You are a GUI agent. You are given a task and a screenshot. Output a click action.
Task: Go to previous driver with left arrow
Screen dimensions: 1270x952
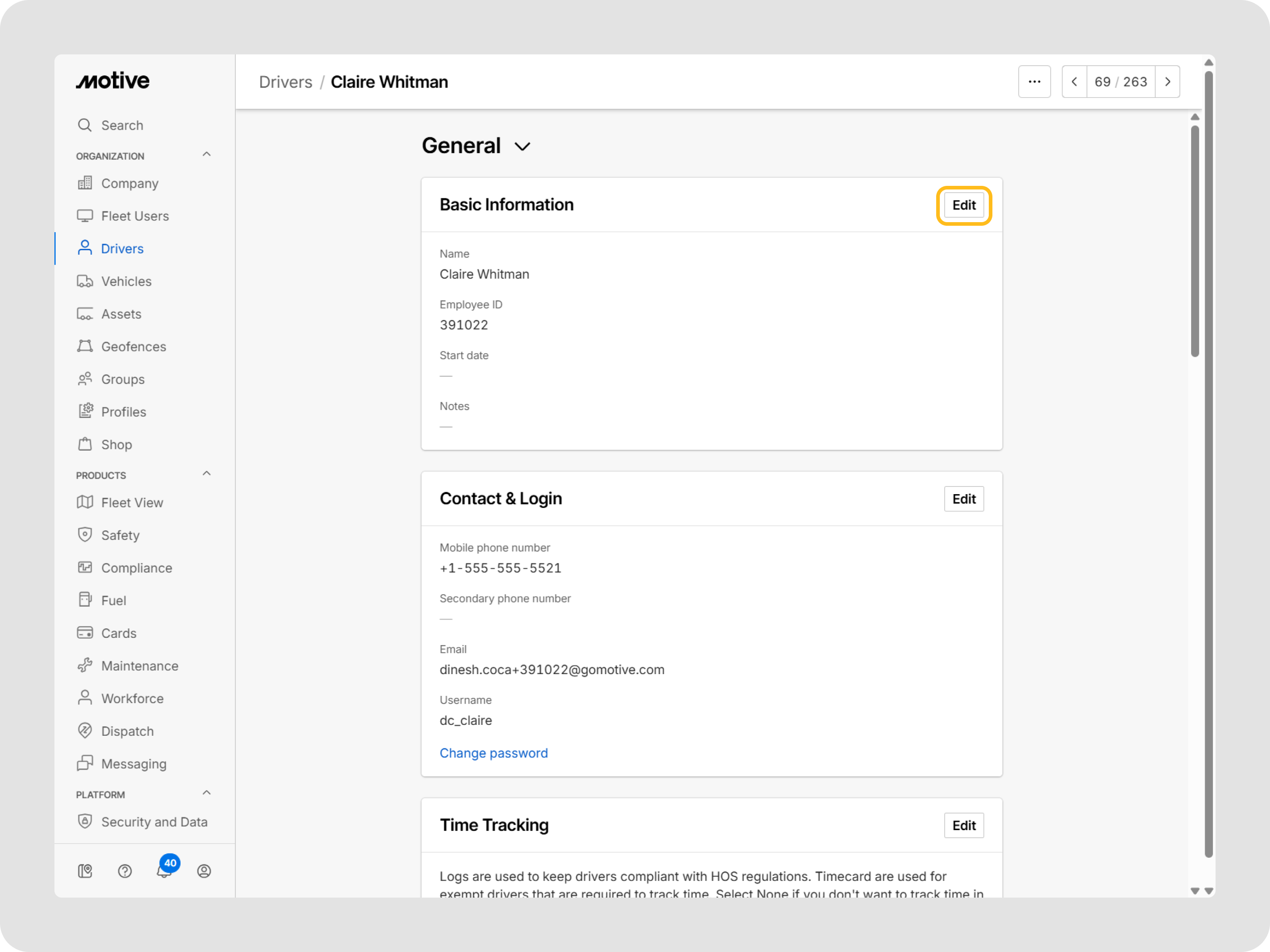[x=1074, y=82]
